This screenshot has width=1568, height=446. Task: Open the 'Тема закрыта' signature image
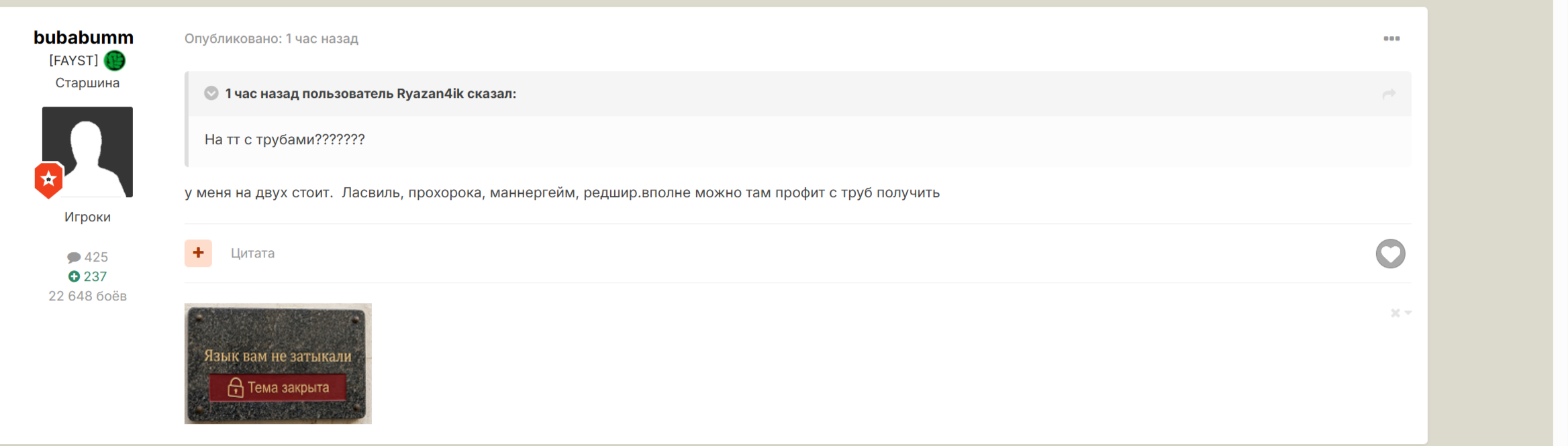click(x=278, y=364)
